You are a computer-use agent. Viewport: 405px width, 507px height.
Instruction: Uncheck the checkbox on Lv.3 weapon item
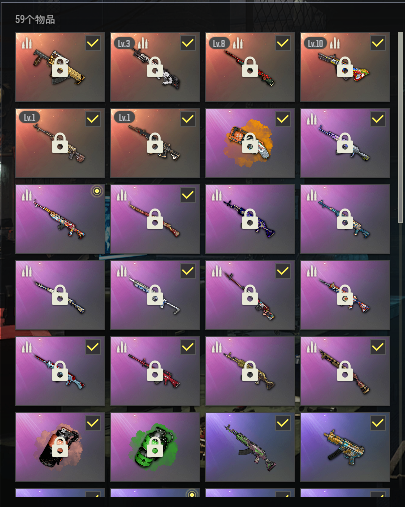[x=188, y=43]
